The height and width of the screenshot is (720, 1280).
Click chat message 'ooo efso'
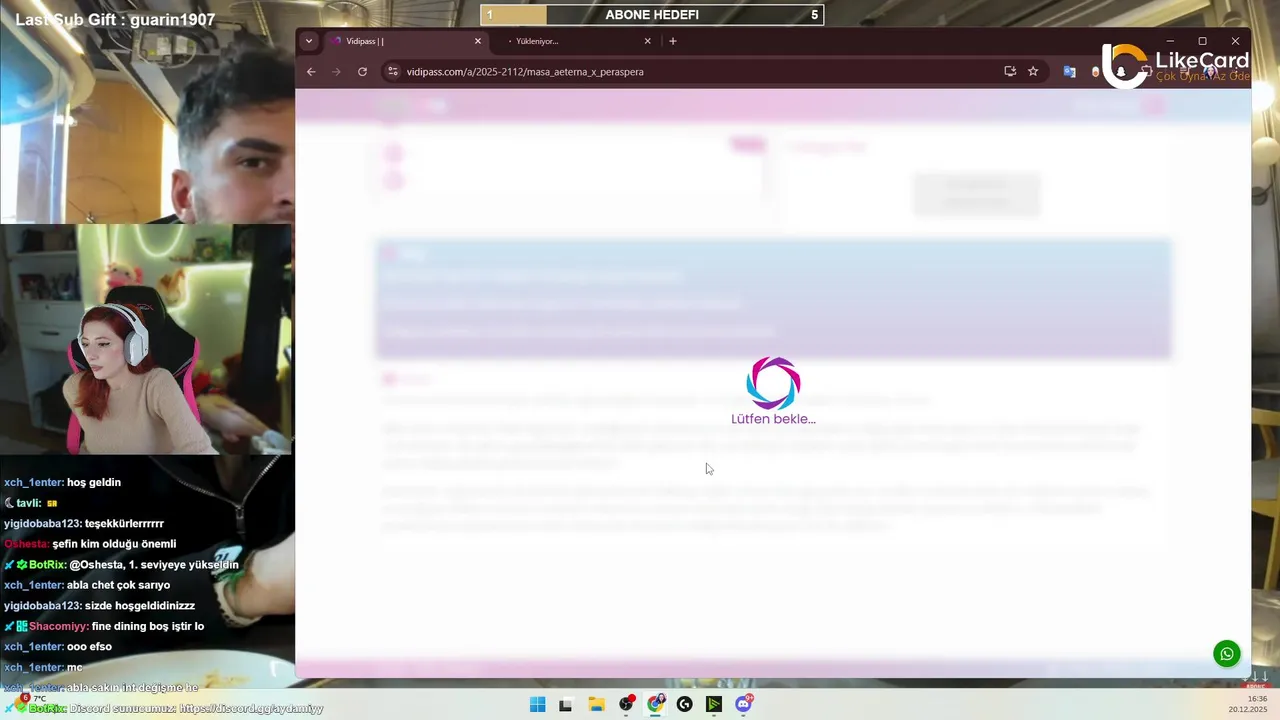[89, 646]
